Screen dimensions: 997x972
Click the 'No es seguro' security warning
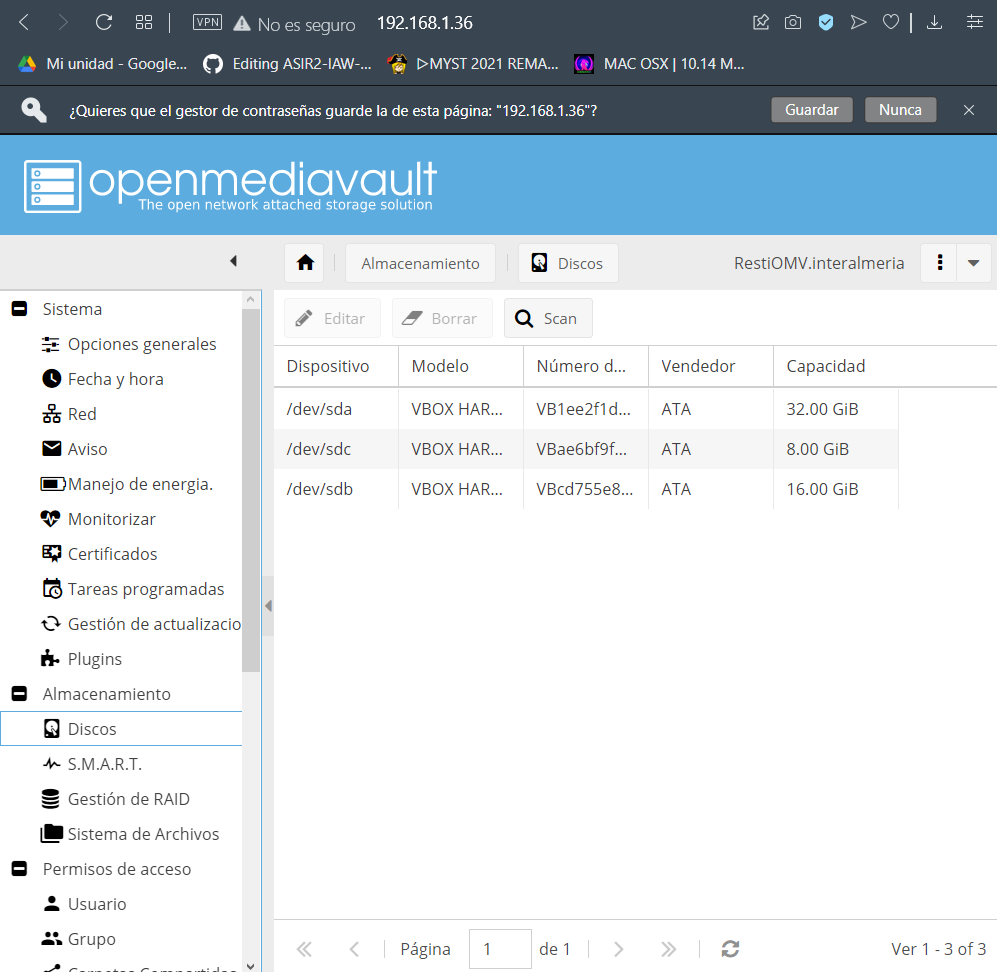click(x=294, y=24)
